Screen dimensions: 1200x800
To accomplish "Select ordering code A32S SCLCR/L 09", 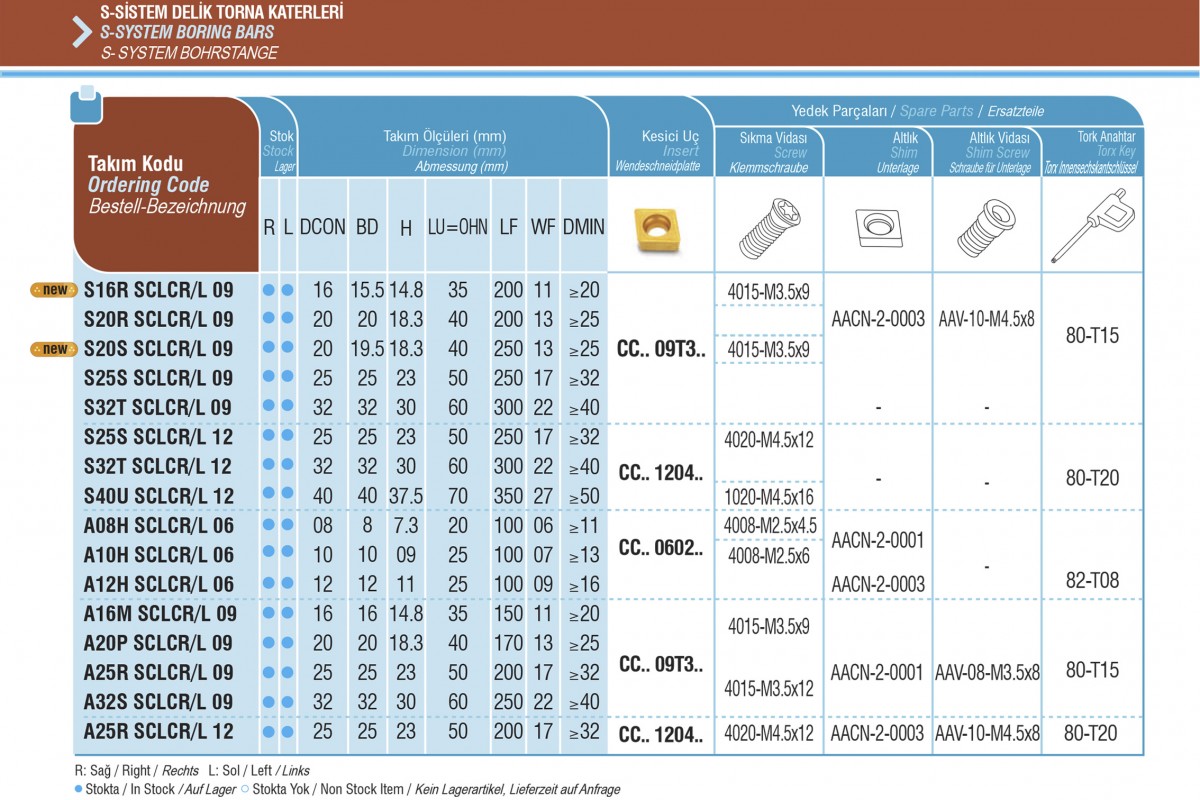I will 158,702.
